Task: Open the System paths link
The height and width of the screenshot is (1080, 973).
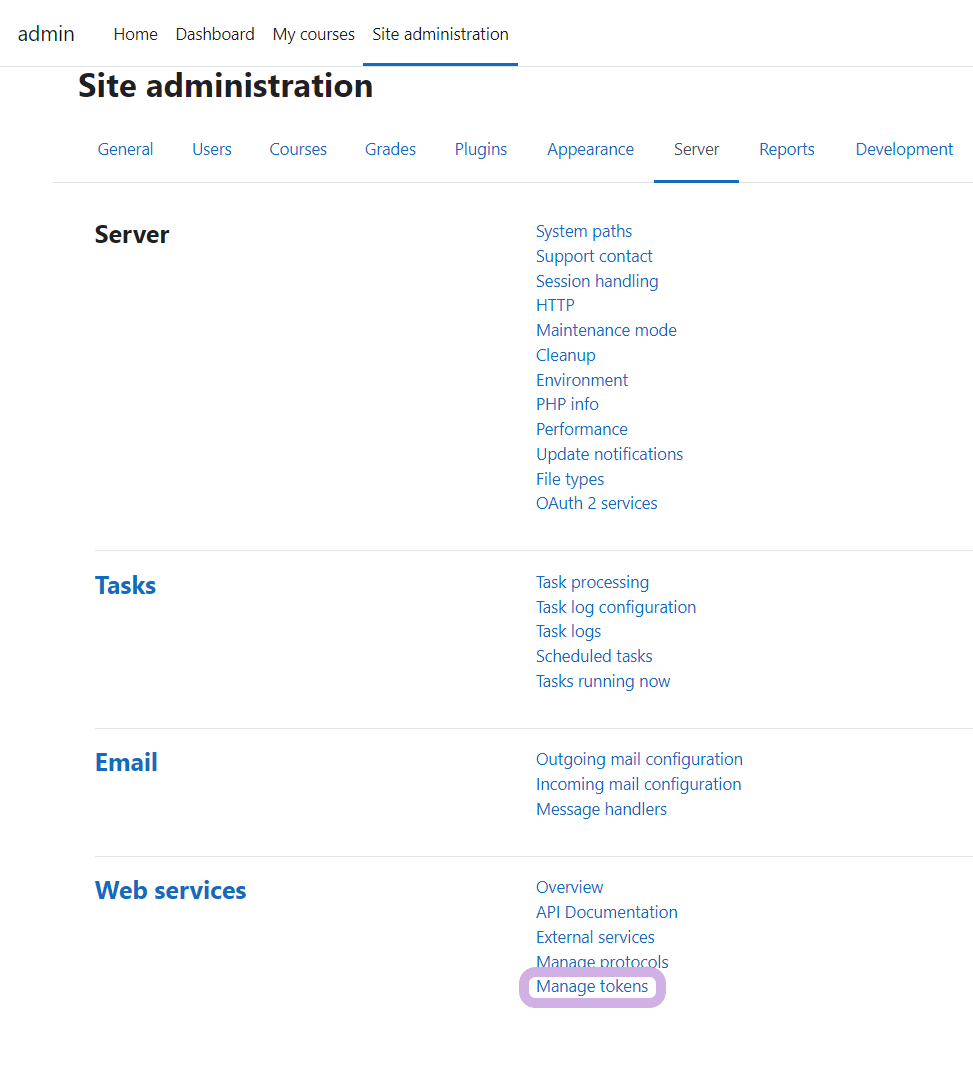Action: [584, 231]
